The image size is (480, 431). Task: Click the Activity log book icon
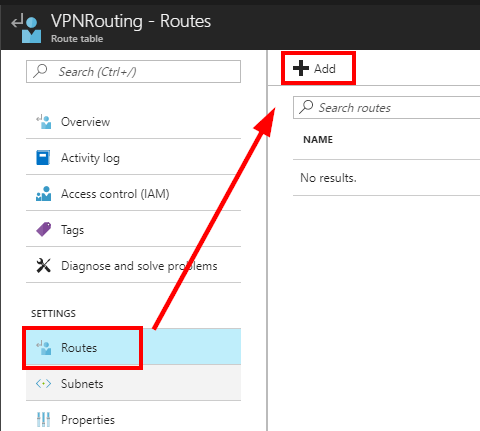[x=43, y=158]
